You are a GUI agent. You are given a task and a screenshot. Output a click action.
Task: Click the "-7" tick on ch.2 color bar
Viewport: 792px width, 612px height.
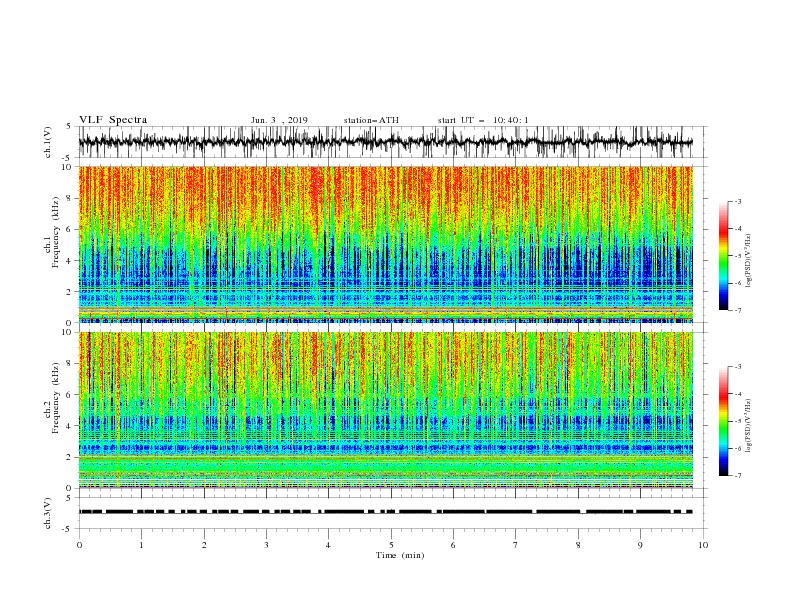pos(738,475)
